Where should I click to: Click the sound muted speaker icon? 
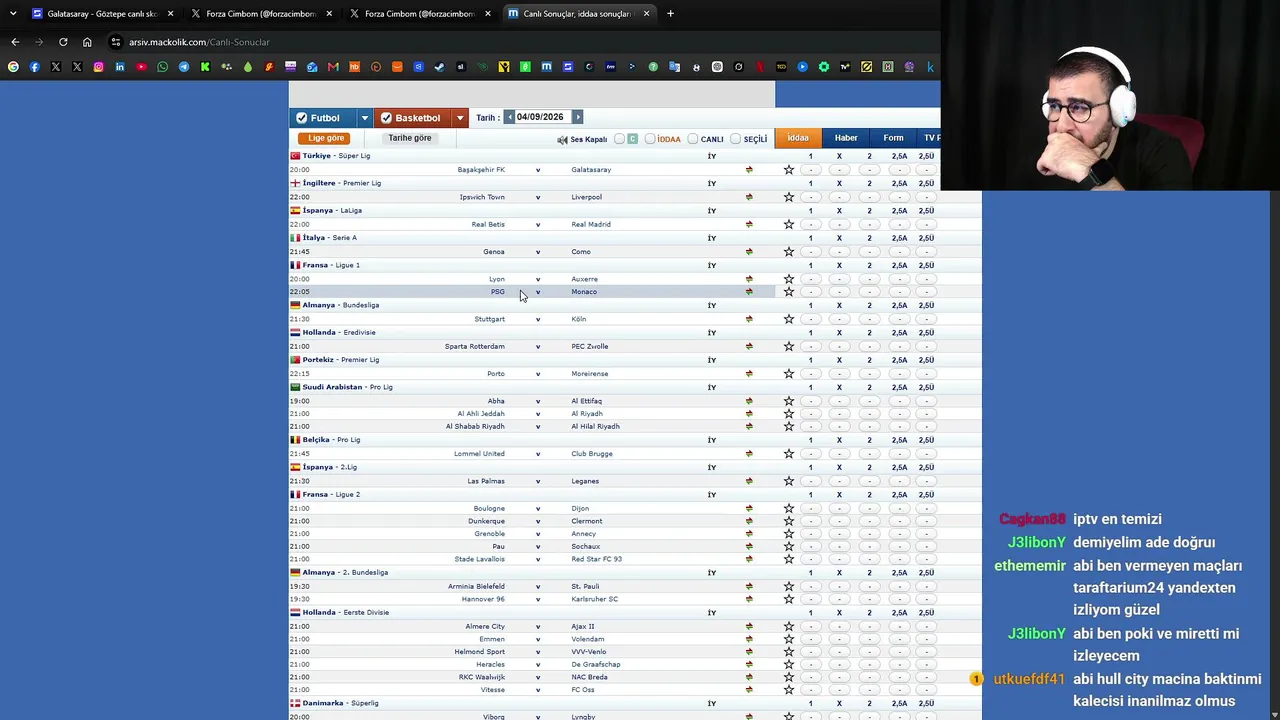pyautogui.click(x=562, y=140)
